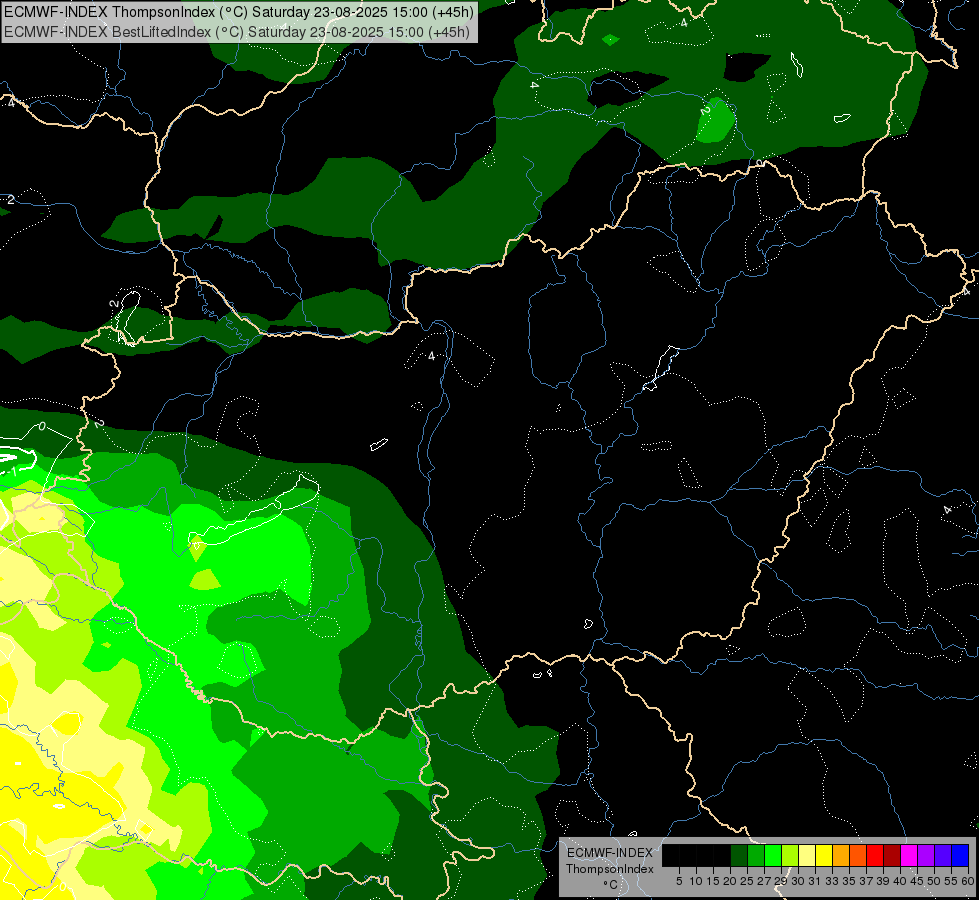Screen dimensions: 979x900
Task: Select the pale yellow 30-31 legend swatch
Action: pos(807,855)
